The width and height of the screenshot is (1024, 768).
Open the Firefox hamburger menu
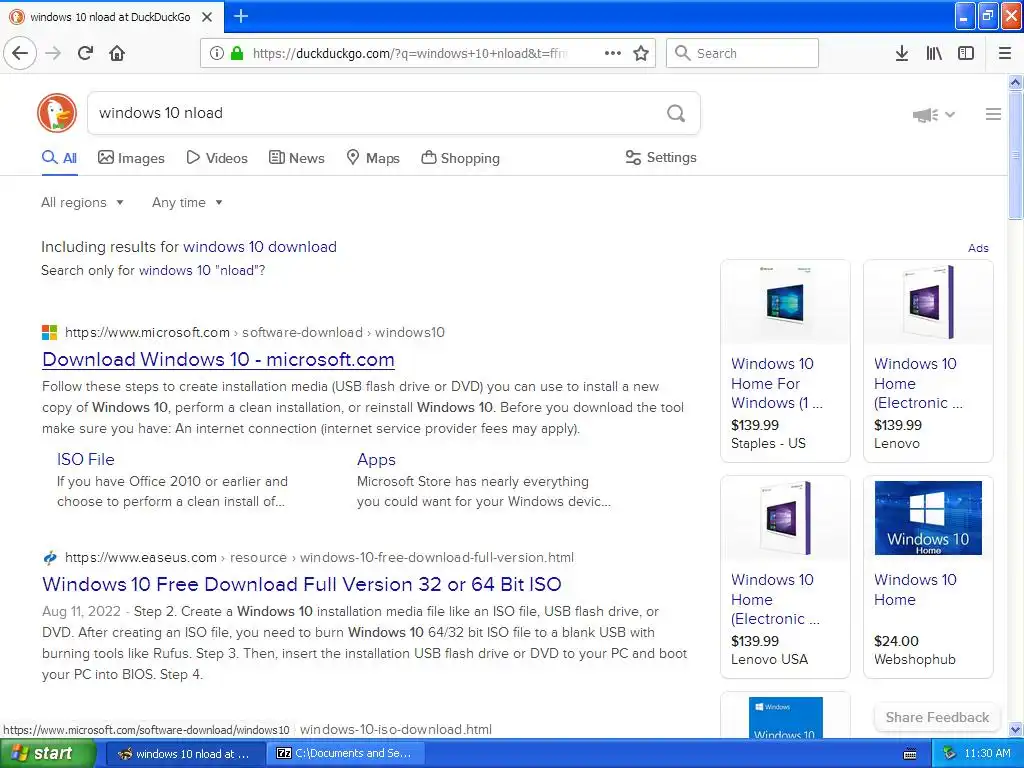(x=1004, y=53)
